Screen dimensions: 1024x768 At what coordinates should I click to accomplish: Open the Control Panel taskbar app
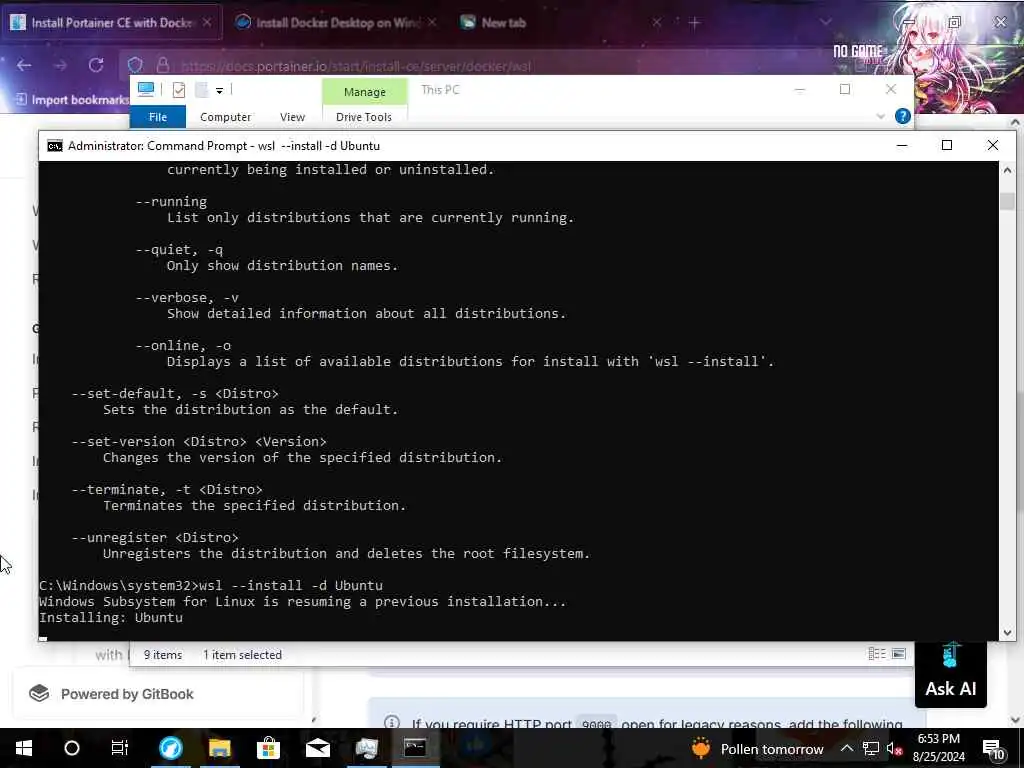pyautogui.click(x=366, y=748)
